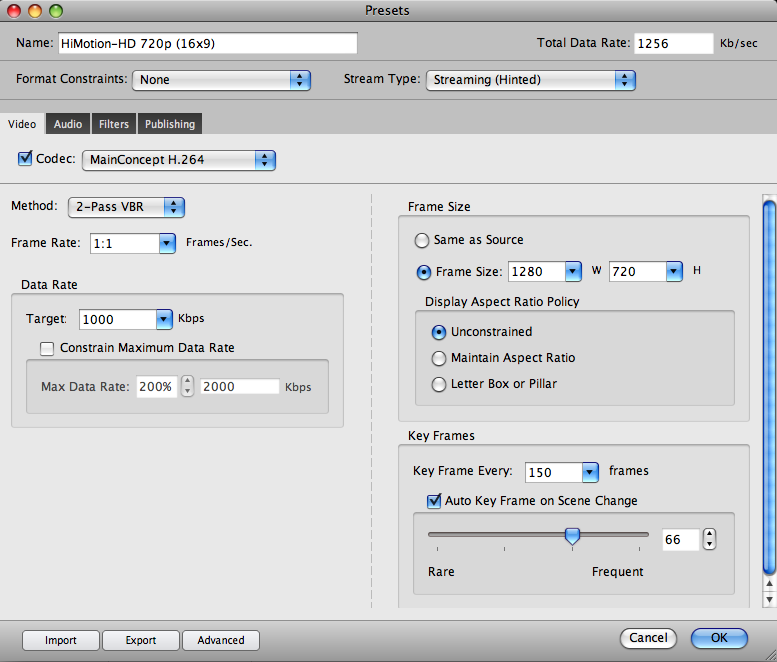Open the Codec MainConcept H.264 dropdown
The image size is (777, 662).
click(179, 160)
